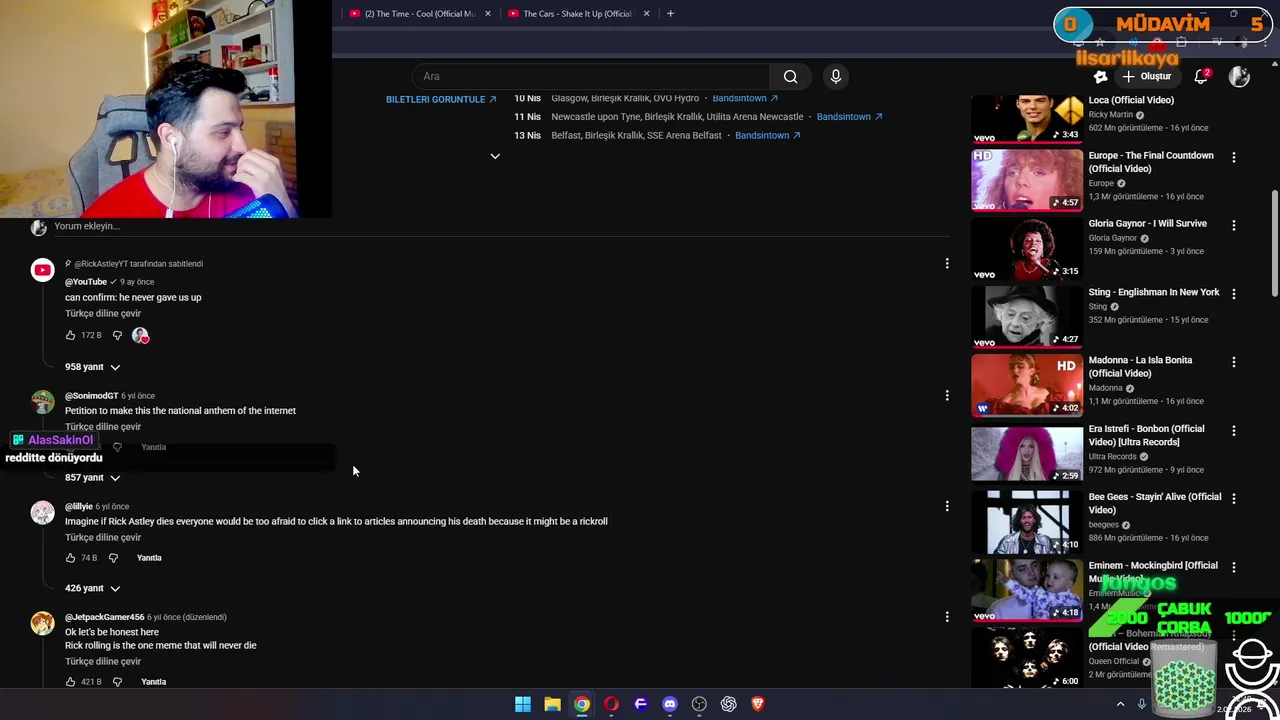Reply to the @JetpackGamer456 comment
The height and width of the screenshot is (720, 1280).
tap(153, 682)
